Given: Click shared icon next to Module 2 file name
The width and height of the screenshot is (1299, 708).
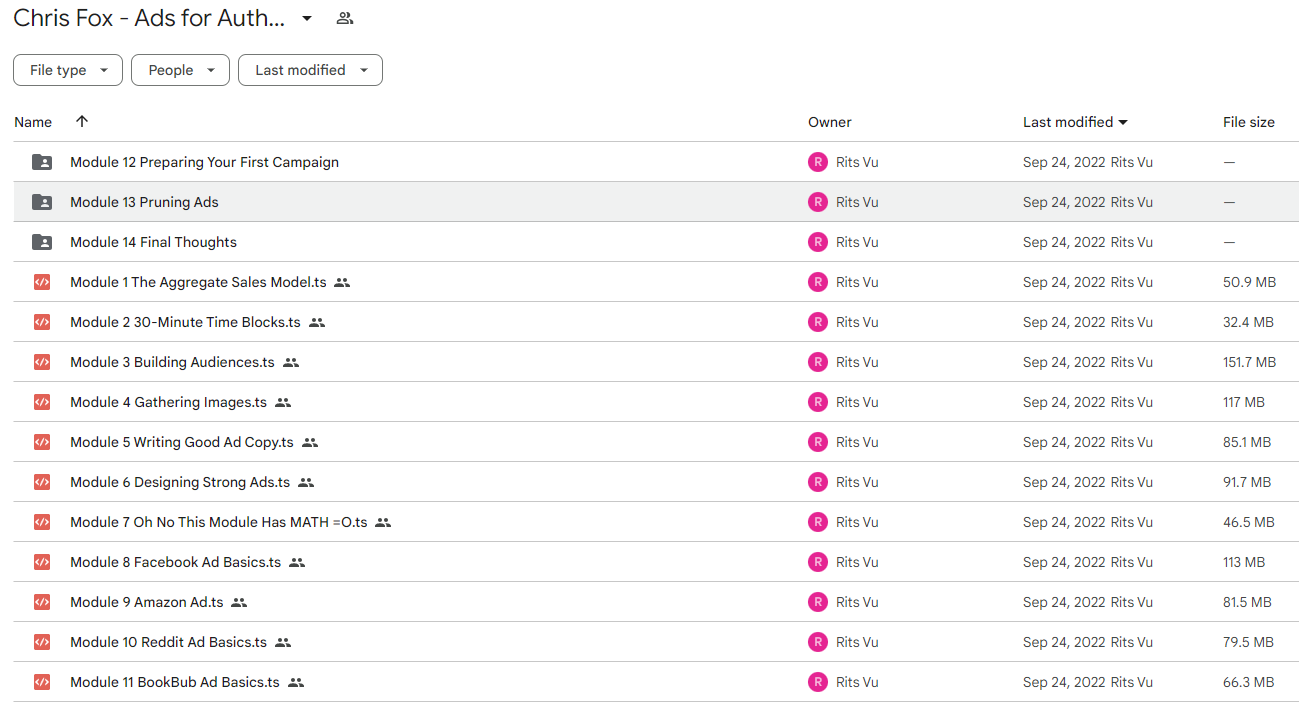Looking at the screenshot, I should tap(317, 322).
